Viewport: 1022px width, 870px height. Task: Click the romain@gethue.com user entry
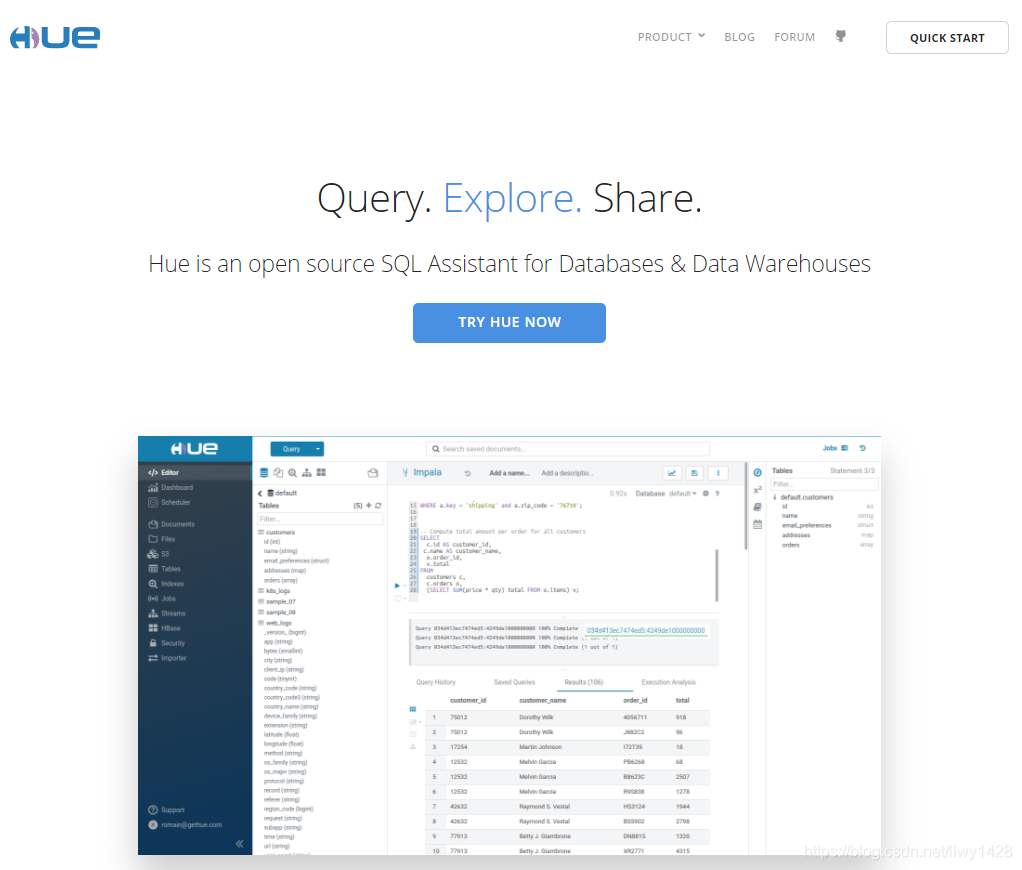pyautogui.click(x=185, y=825)
